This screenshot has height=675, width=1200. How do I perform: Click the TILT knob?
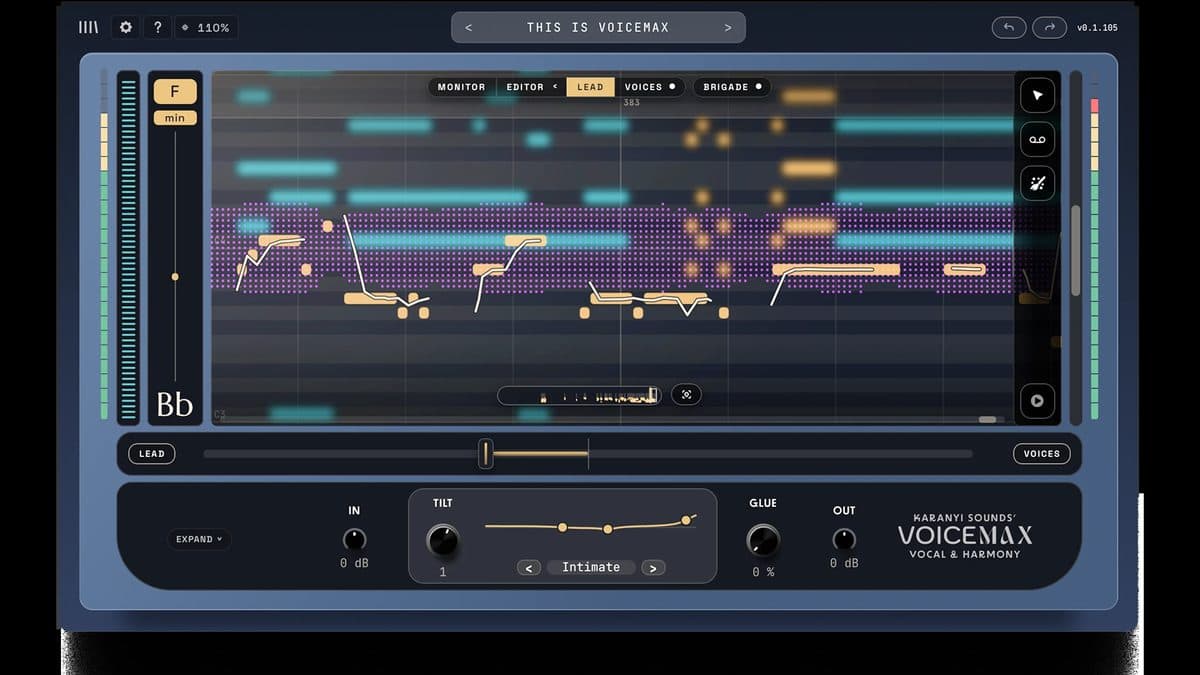tap(442, 541)
